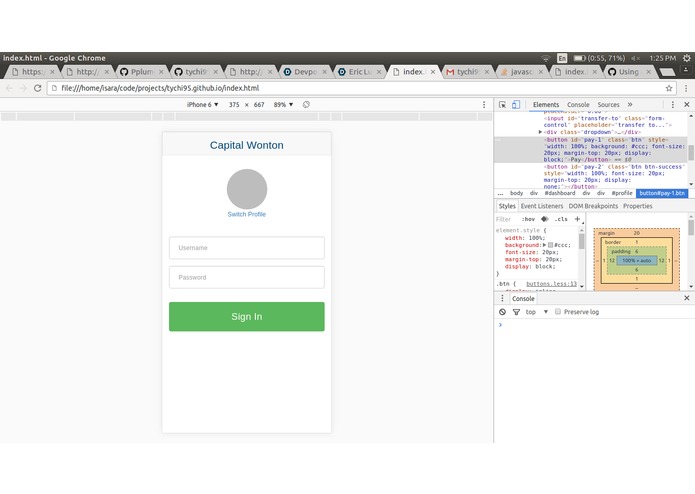The width and height of the screenshot is (695, 494).
Task: Show more DevTools tabs chevron
Action: 630,105
